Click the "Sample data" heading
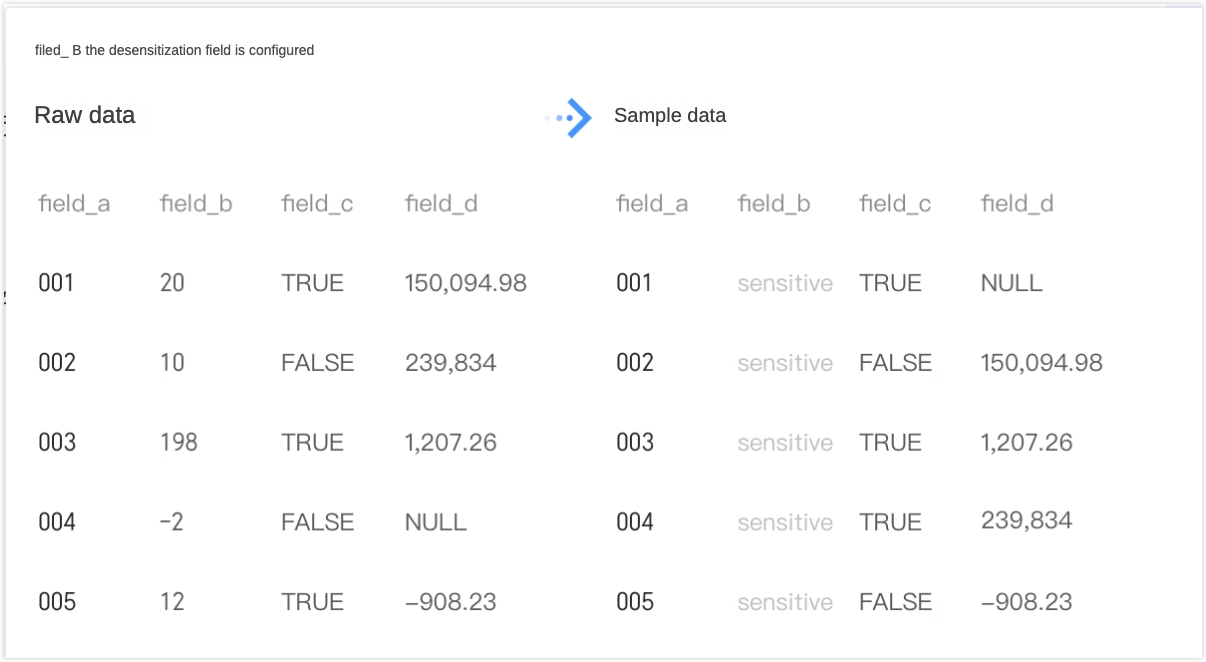Image resolution: width=1206 pixels, height=662 pixels. pyautogui.click(x=670, y=115)
